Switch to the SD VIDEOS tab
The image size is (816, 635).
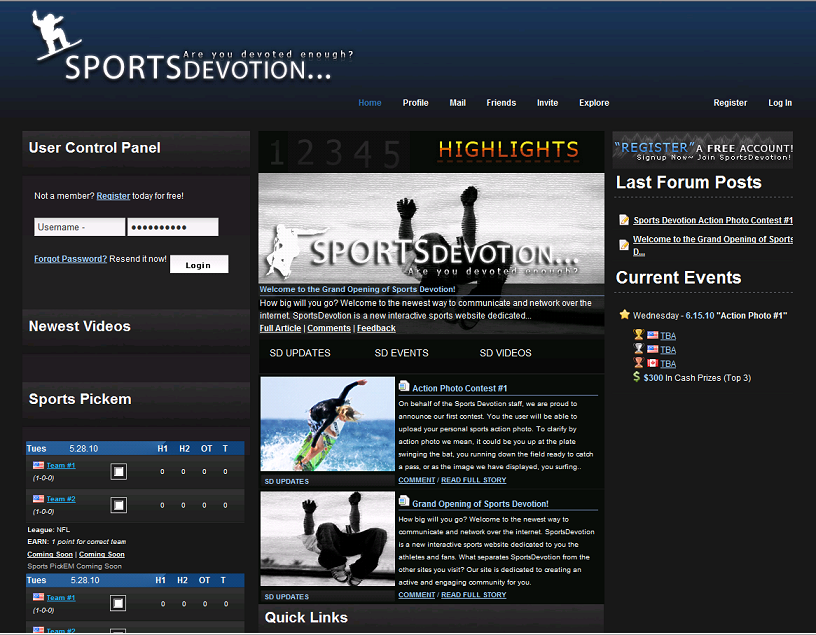tap(505, 353)
